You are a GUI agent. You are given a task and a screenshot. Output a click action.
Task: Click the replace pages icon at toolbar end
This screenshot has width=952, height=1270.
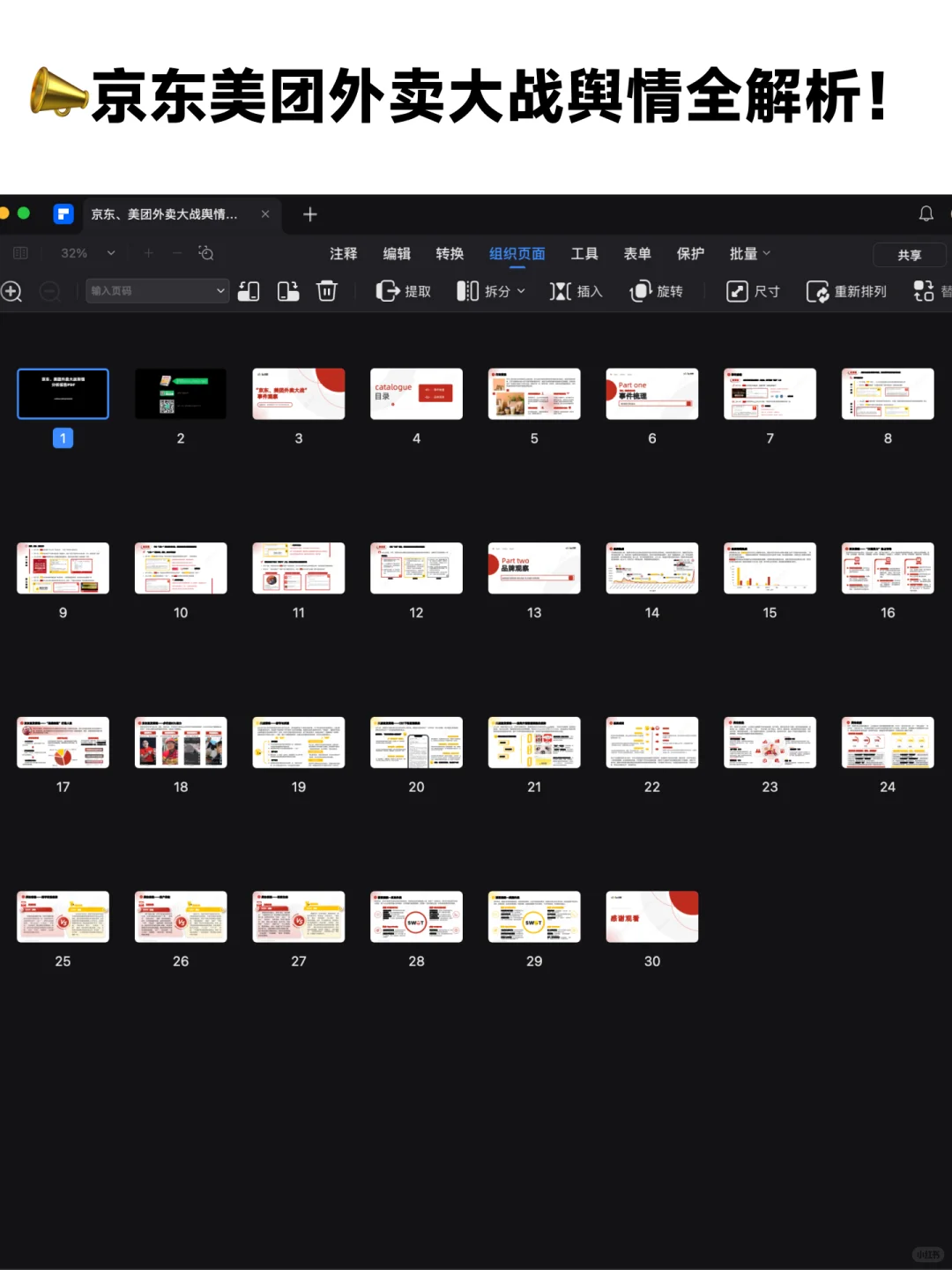[924, 291]
